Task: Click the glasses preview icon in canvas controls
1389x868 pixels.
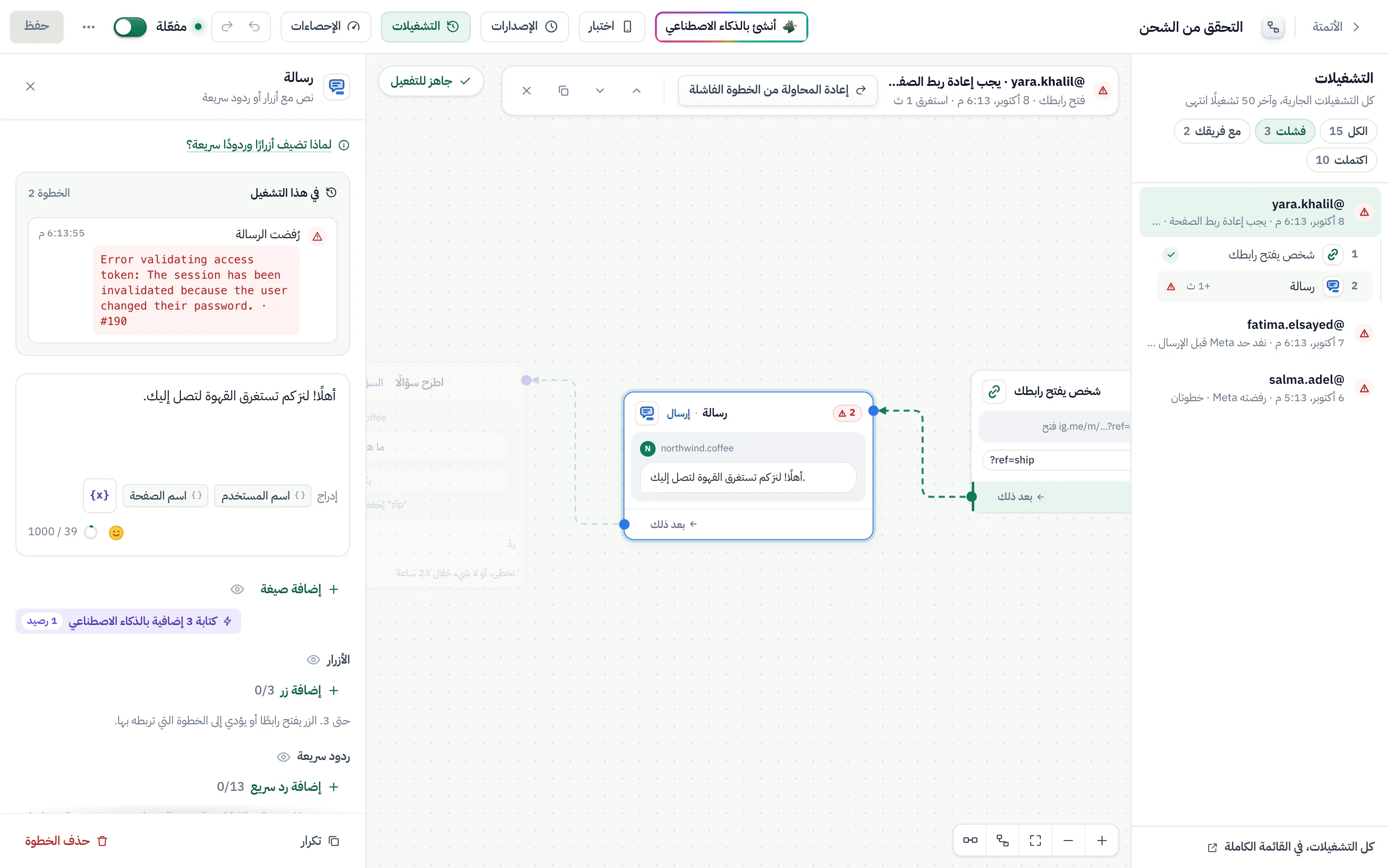Action: (x=970, y=841)
